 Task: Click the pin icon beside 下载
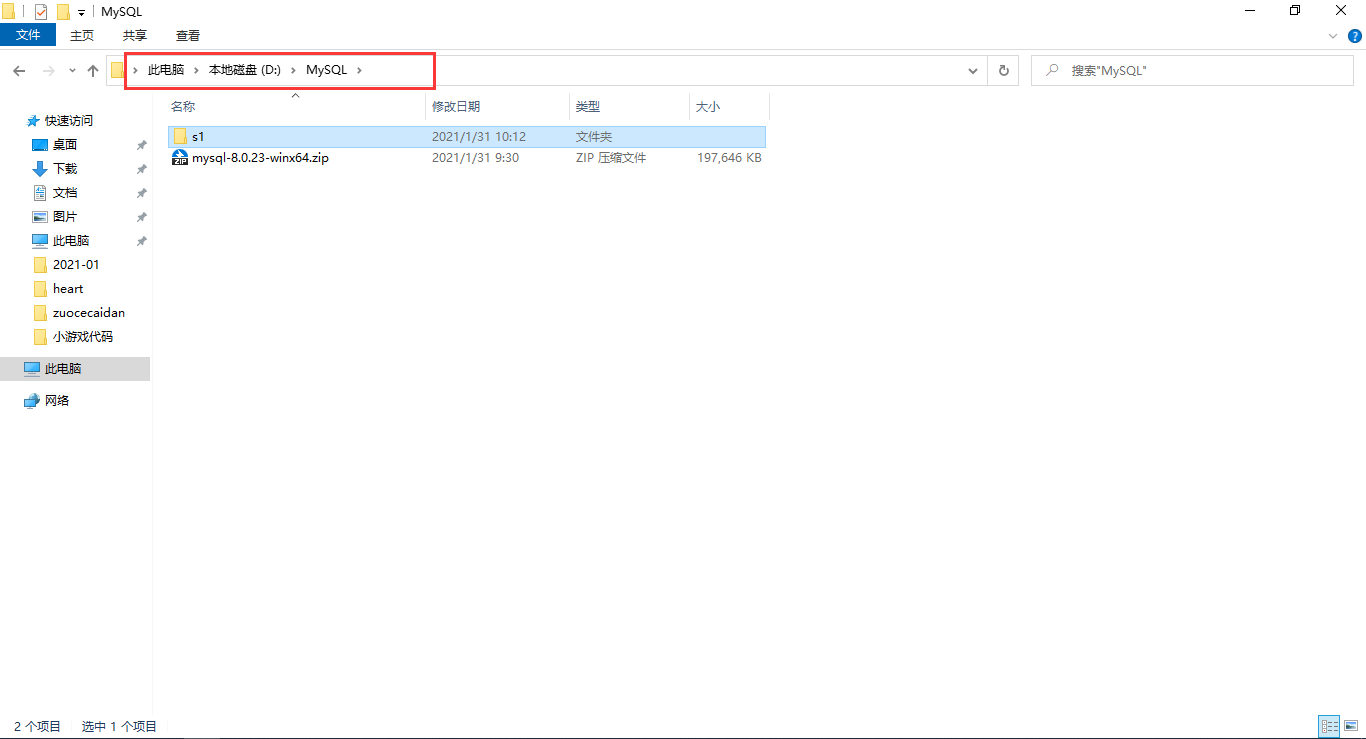[142, 169]
